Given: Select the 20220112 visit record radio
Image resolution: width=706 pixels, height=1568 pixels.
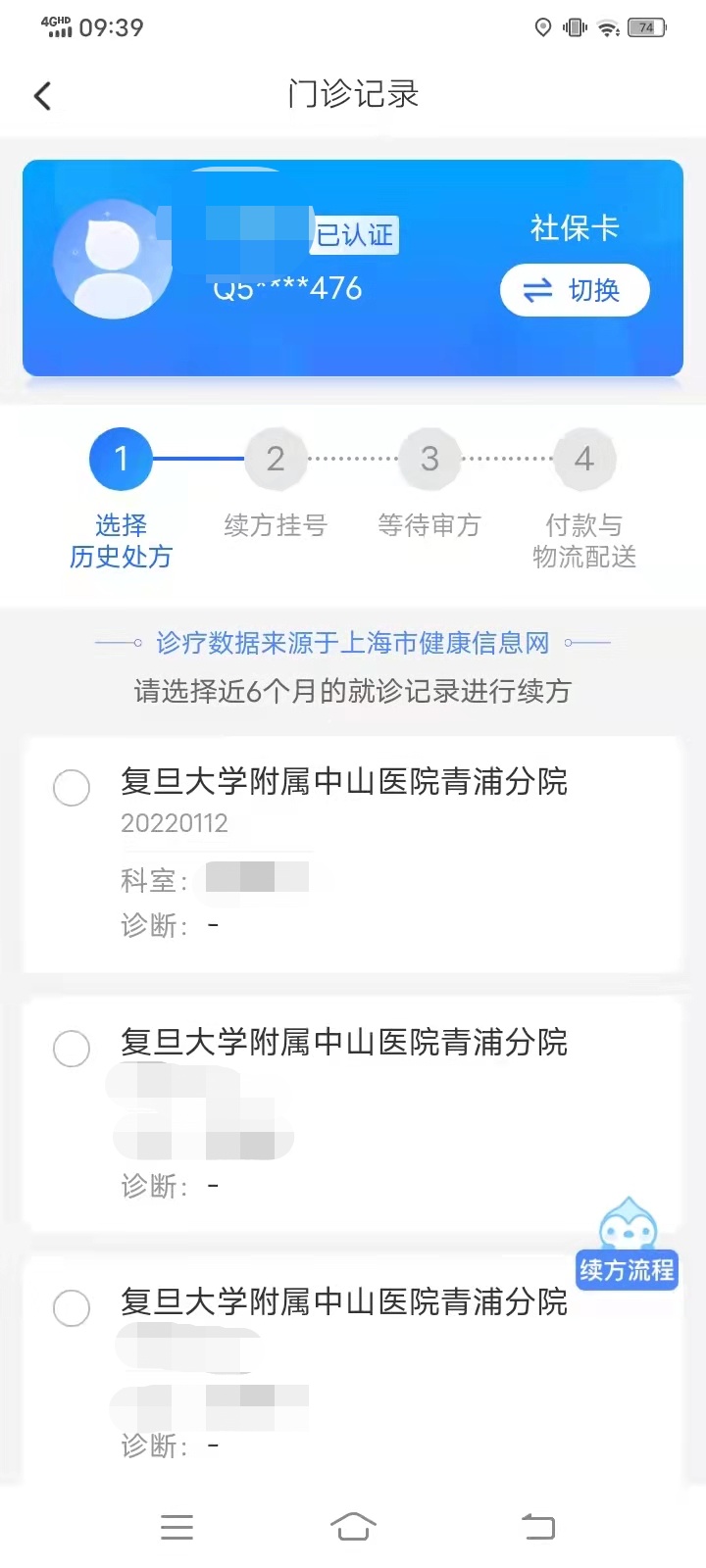Looking at the screenshot, I should (72, 787).
